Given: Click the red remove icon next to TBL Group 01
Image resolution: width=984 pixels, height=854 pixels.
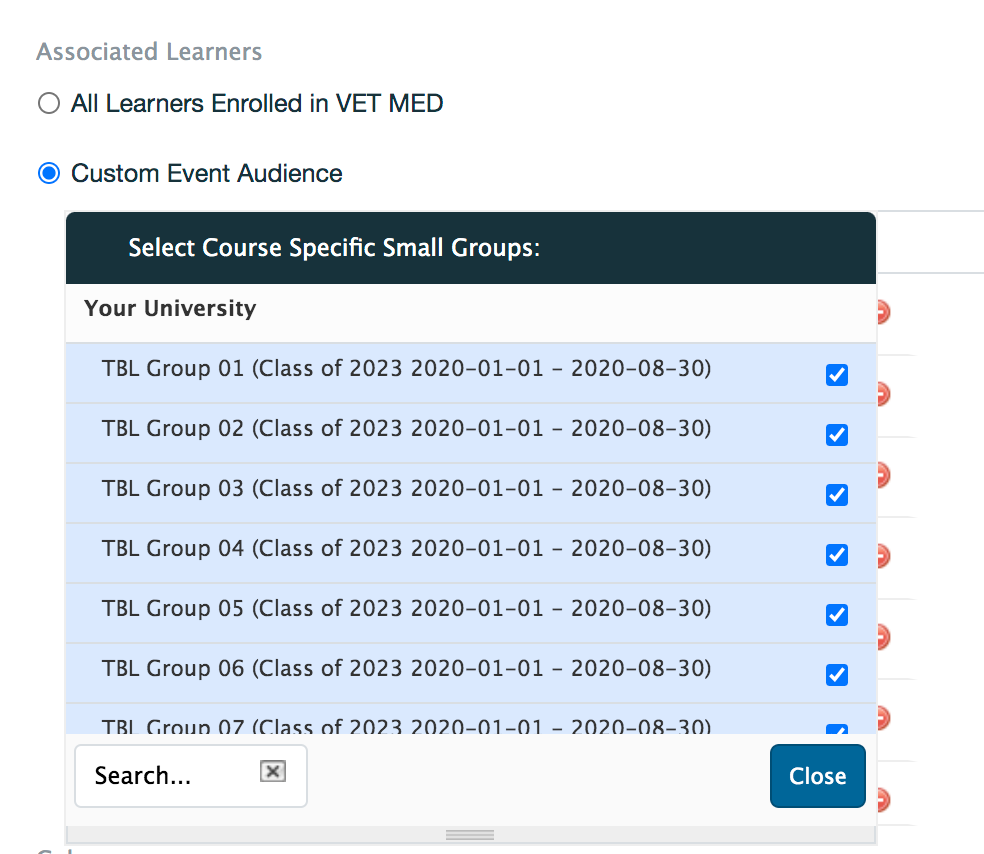Looking at the screenshot, I should pyautogui.click(x=881, y=394).
